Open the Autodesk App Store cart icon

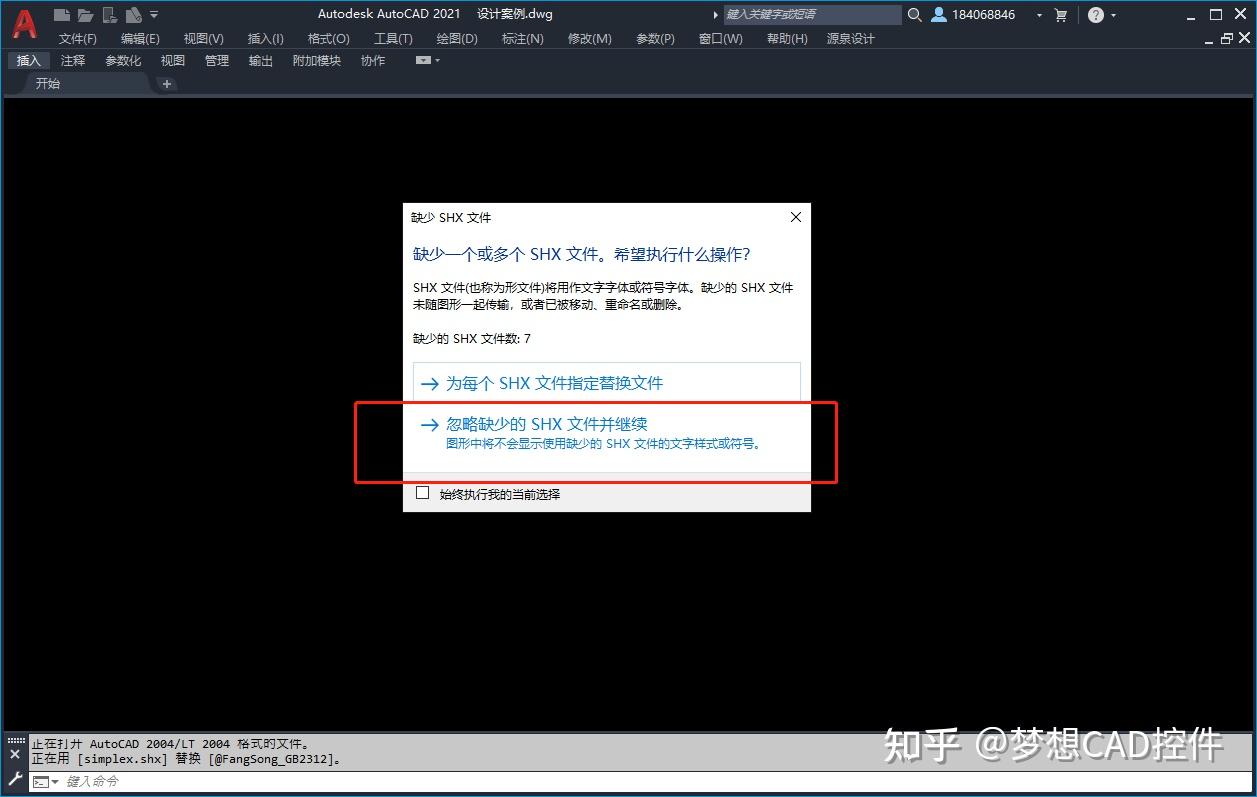tap(1061, 15)
